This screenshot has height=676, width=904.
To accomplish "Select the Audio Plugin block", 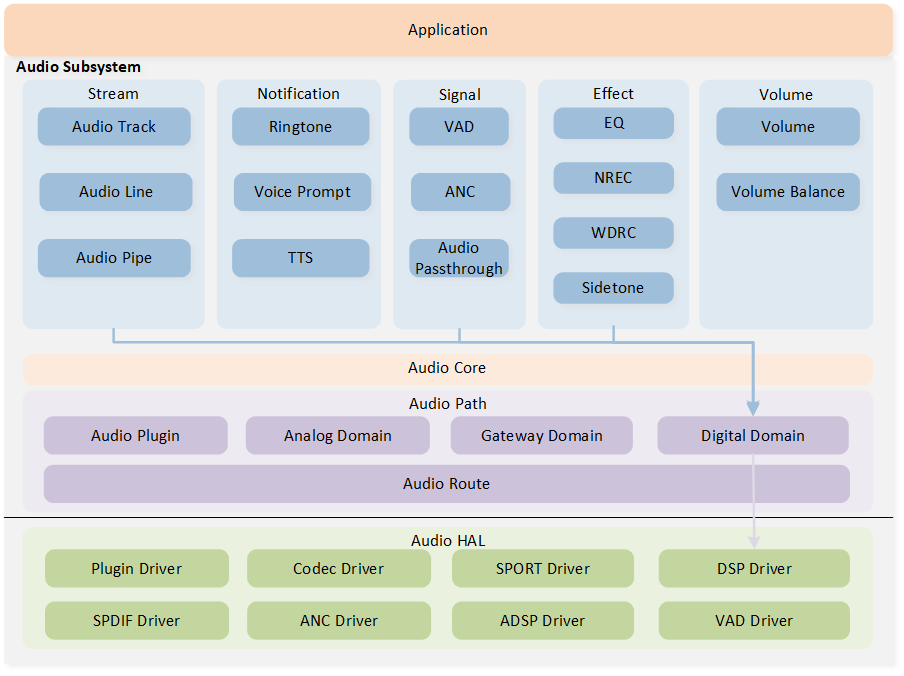I will [135, 436].
